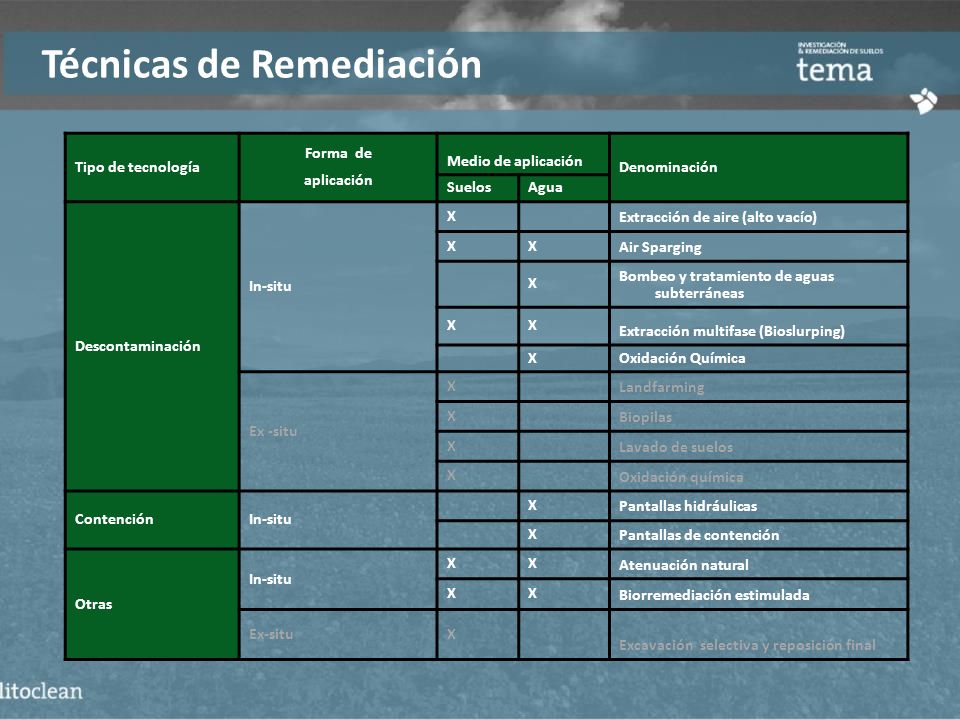Click the Suelos X for Extracción multifase

point(451,325)
